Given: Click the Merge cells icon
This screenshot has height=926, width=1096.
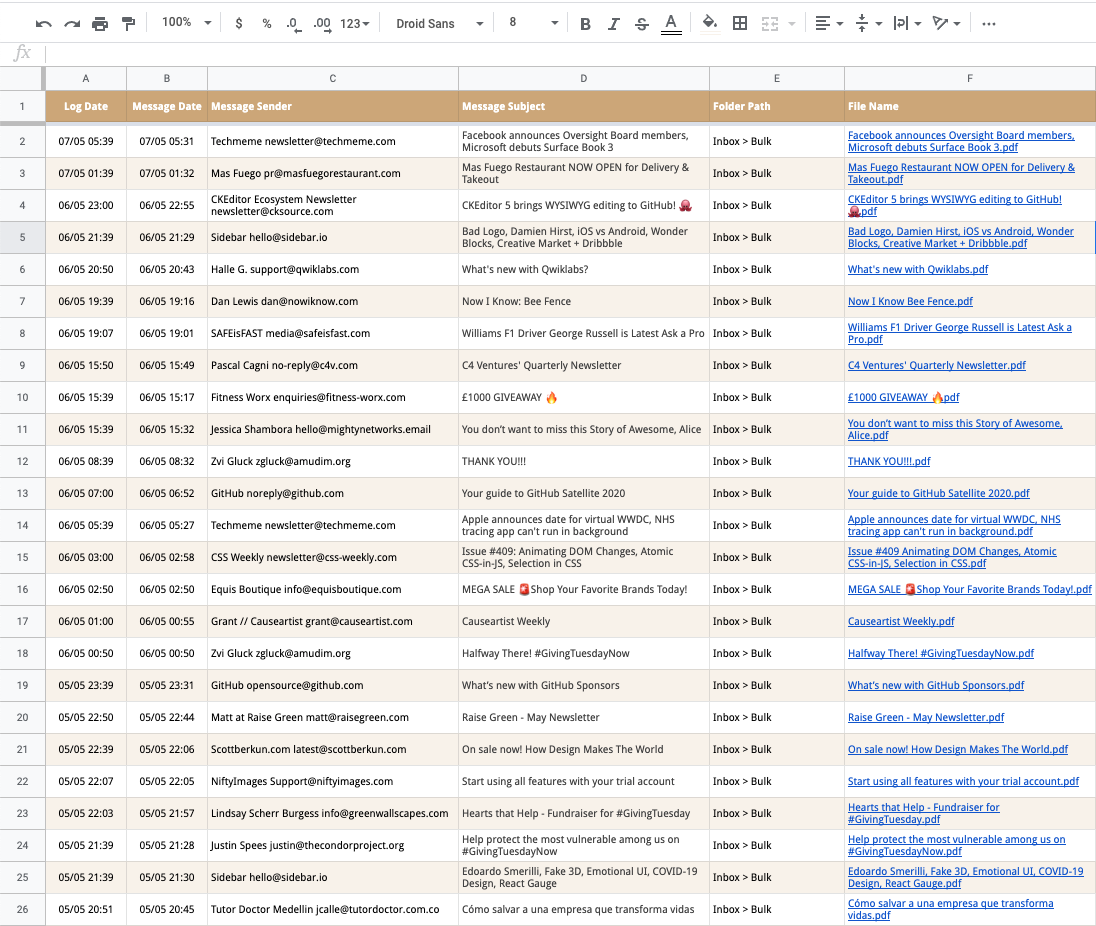Looking at the screenshot, I should point(770,24).
